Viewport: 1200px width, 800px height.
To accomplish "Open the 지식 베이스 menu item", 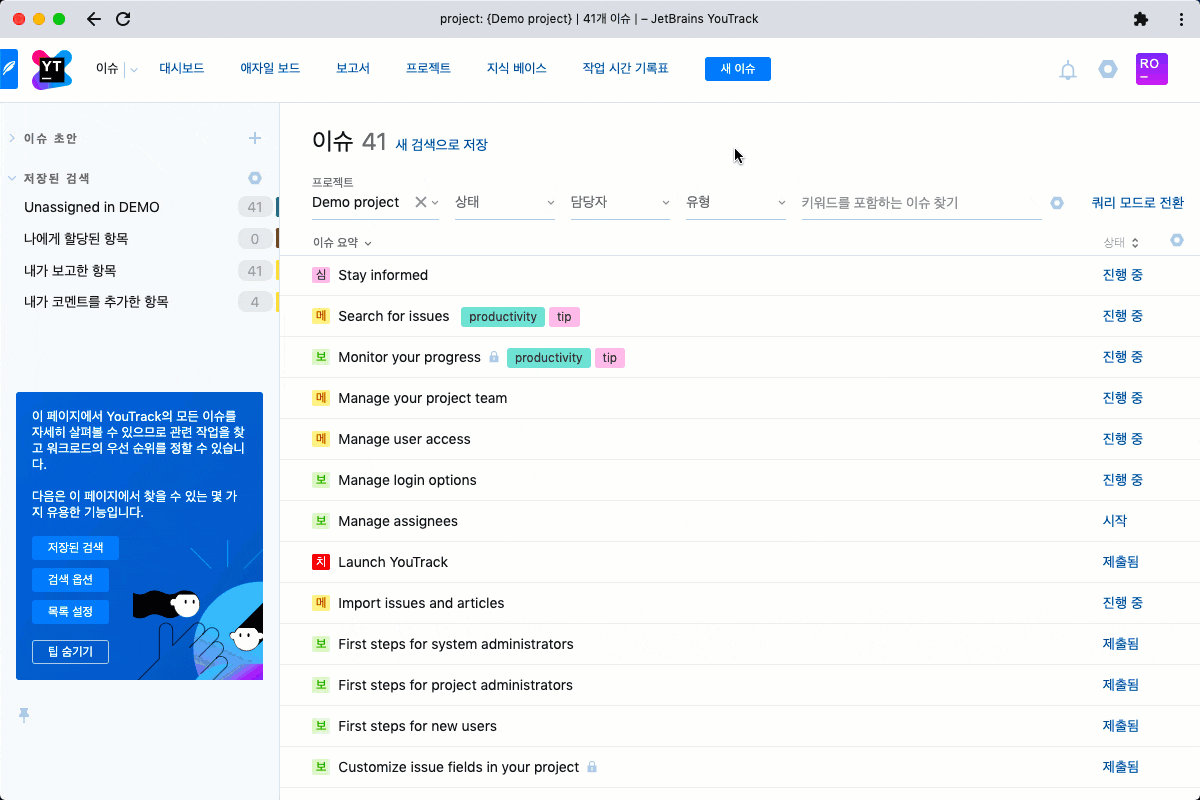I will tap(516, 69).
